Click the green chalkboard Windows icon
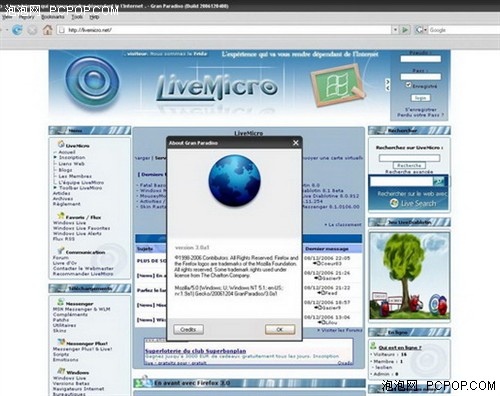The image size is (500, 396). click(337, 85)
